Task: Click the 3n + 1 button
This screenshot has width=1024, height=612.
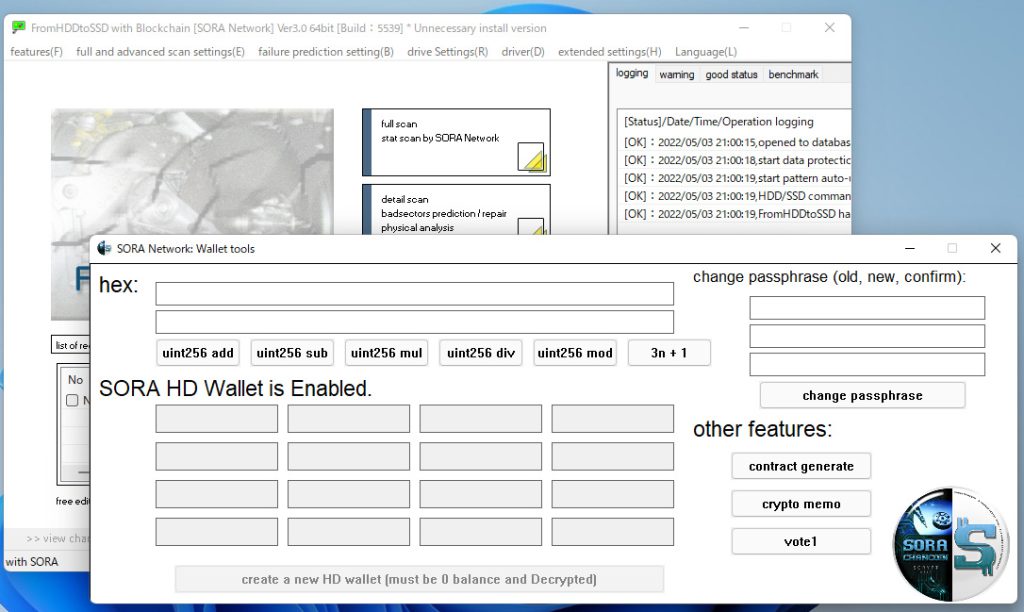Action: pos(669,353)
